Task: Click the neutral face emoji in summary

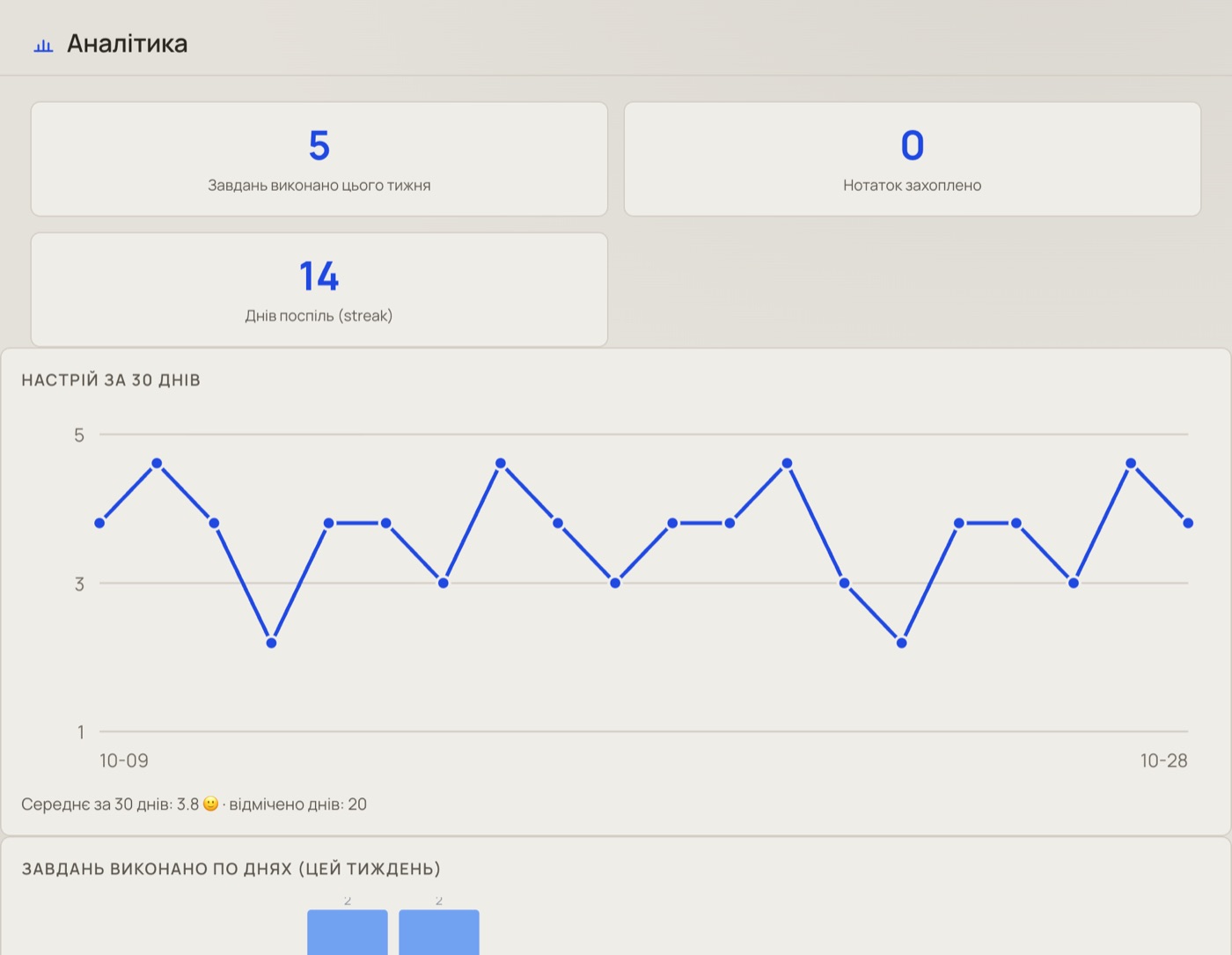Action: coord(210,804)
